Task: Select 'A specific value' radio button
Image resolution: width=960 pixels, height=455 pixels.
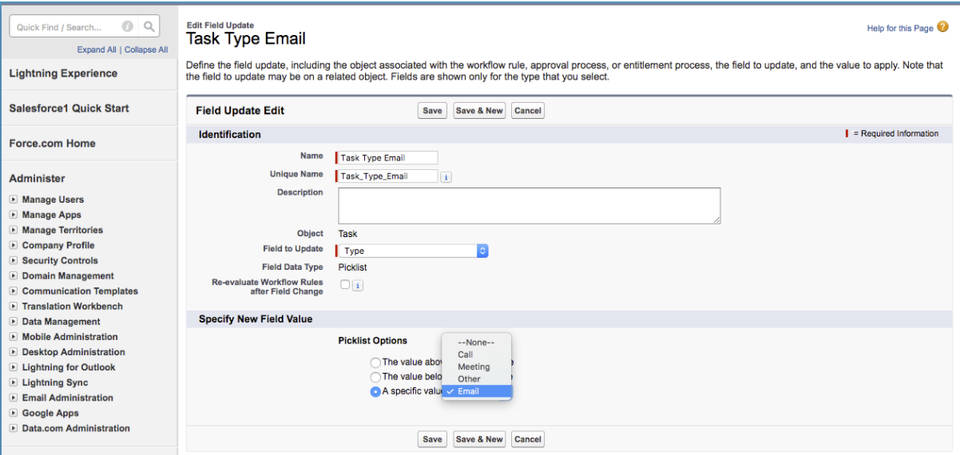Action: (375, 392)
